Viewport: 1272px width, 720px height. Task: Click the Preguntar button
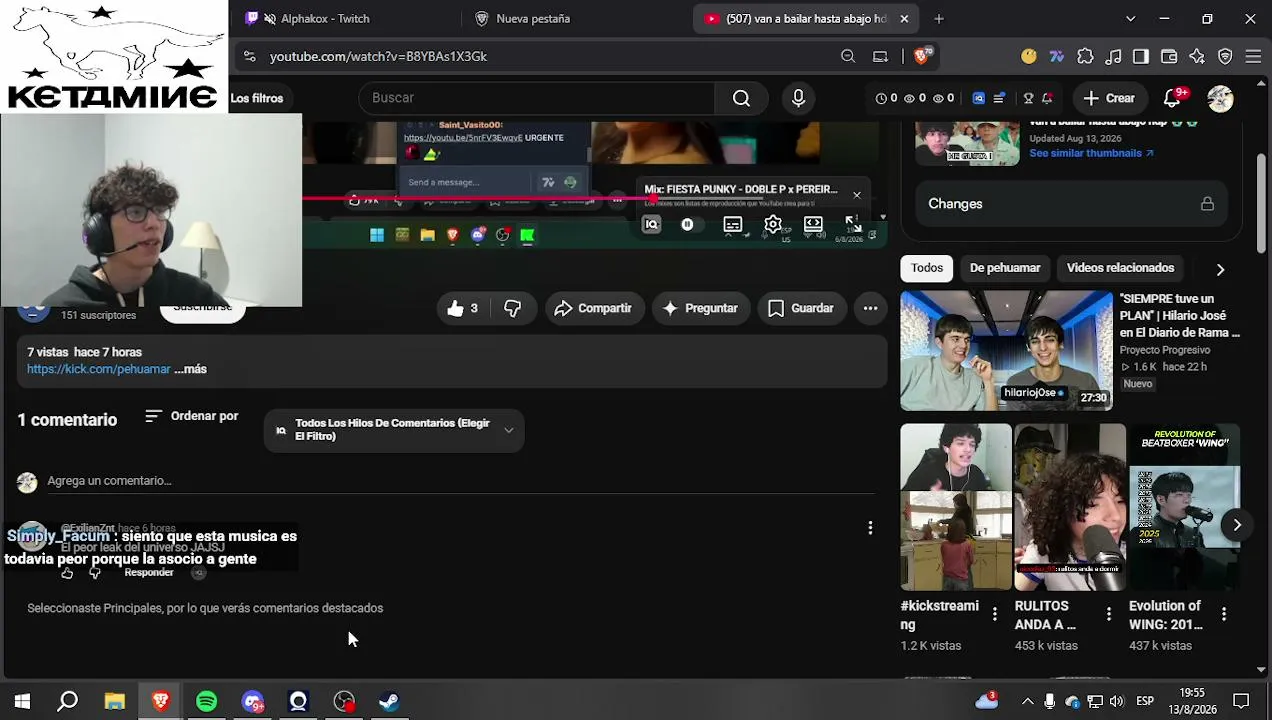point(700,308)
